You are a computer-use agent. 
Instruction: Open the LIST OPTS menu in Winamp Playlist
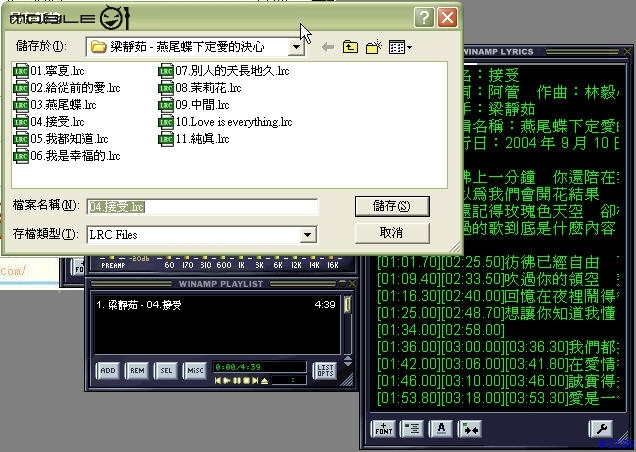click(325, 370)
